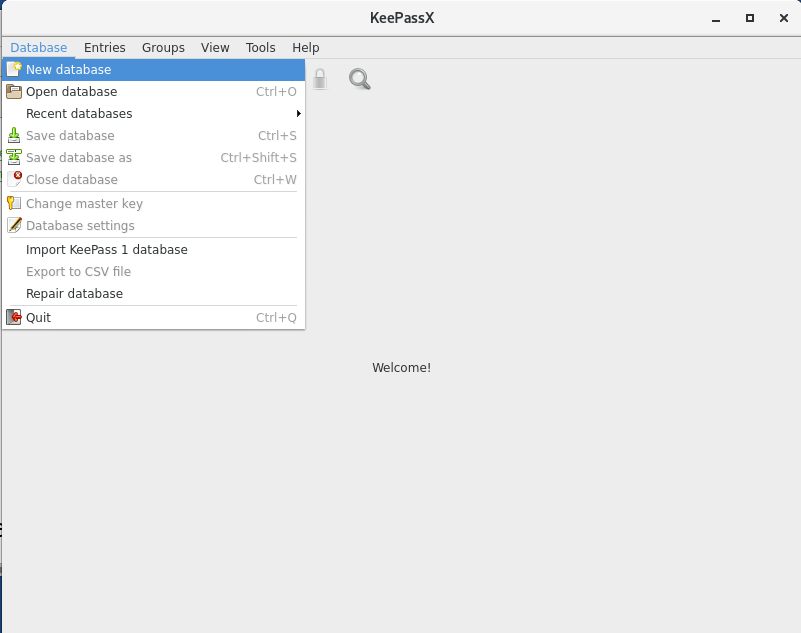Click the New database page icon
The image size is (801, 633).
(14, 69)
